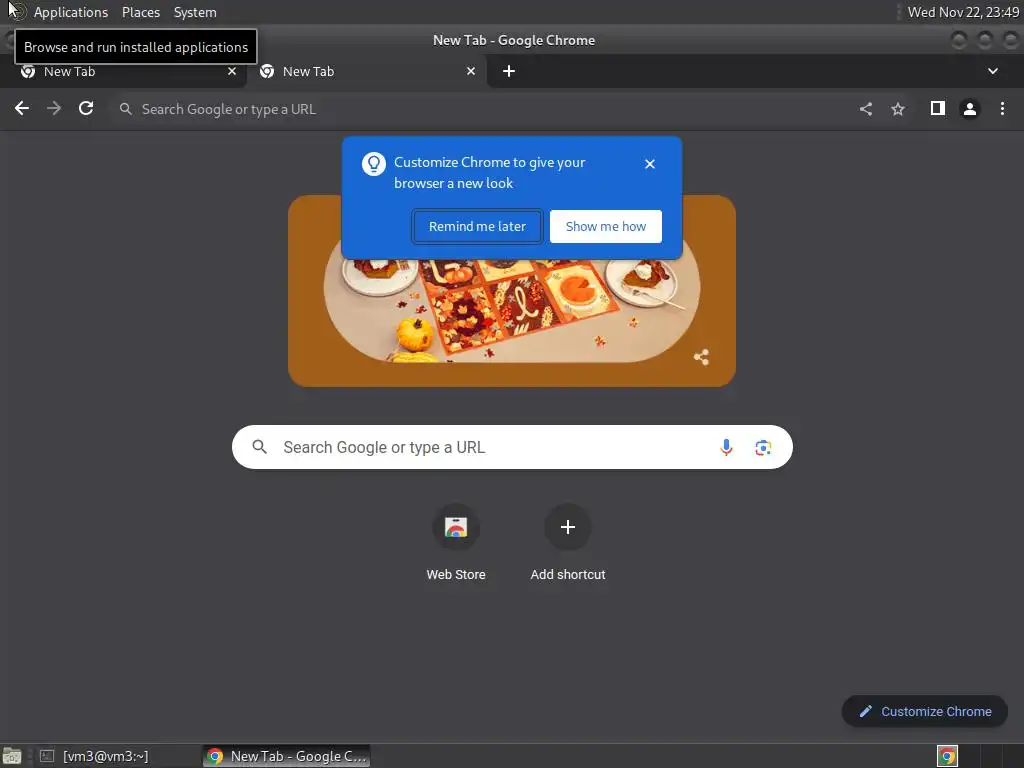Close the first New Tab
Image resolution: width=1024 pixels, height=768 pixels.
[232, 71]
